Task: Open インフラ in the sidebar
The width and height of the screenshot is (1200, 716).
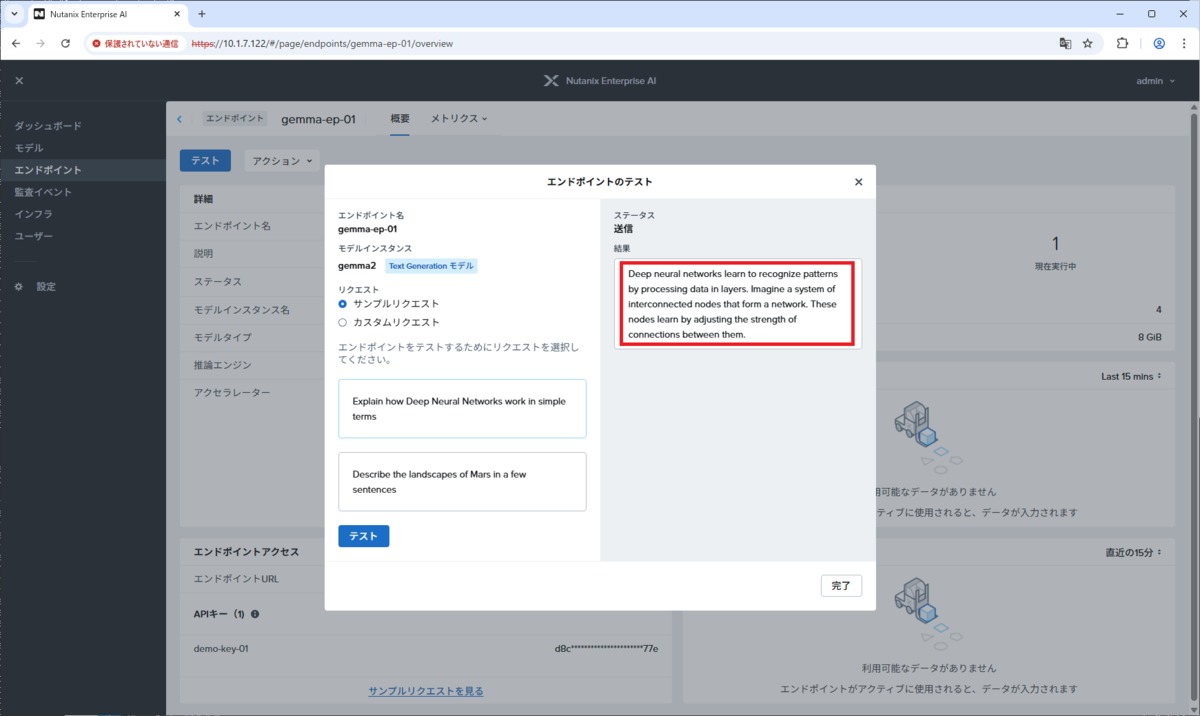Action: click(x=34, y=214)
